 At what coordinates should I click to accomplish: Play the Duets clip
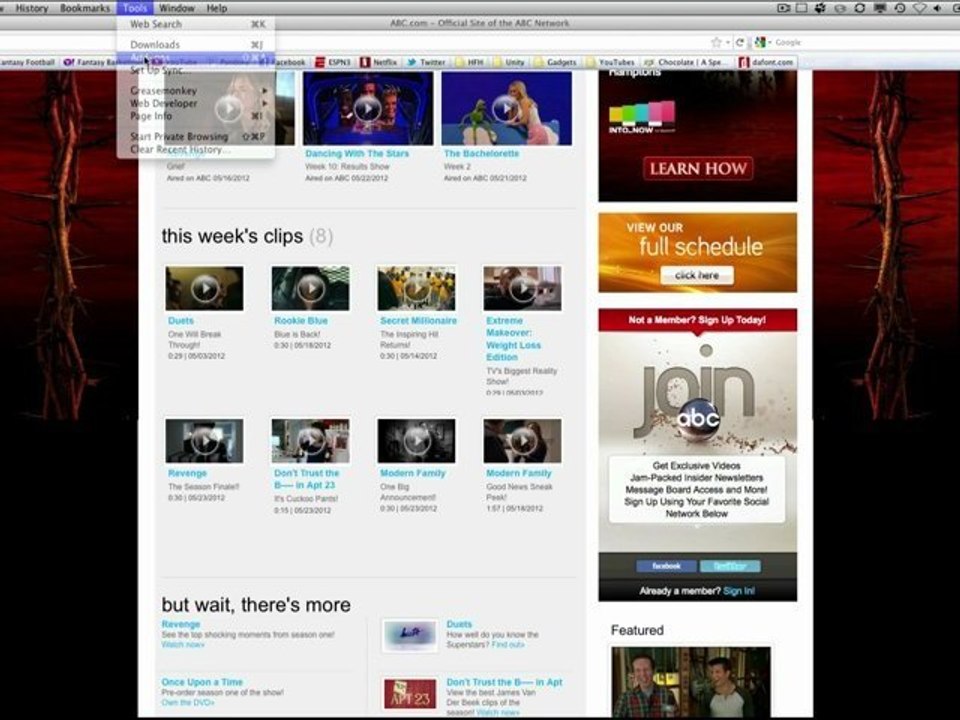pyautogui.click(x=204, y=288)
